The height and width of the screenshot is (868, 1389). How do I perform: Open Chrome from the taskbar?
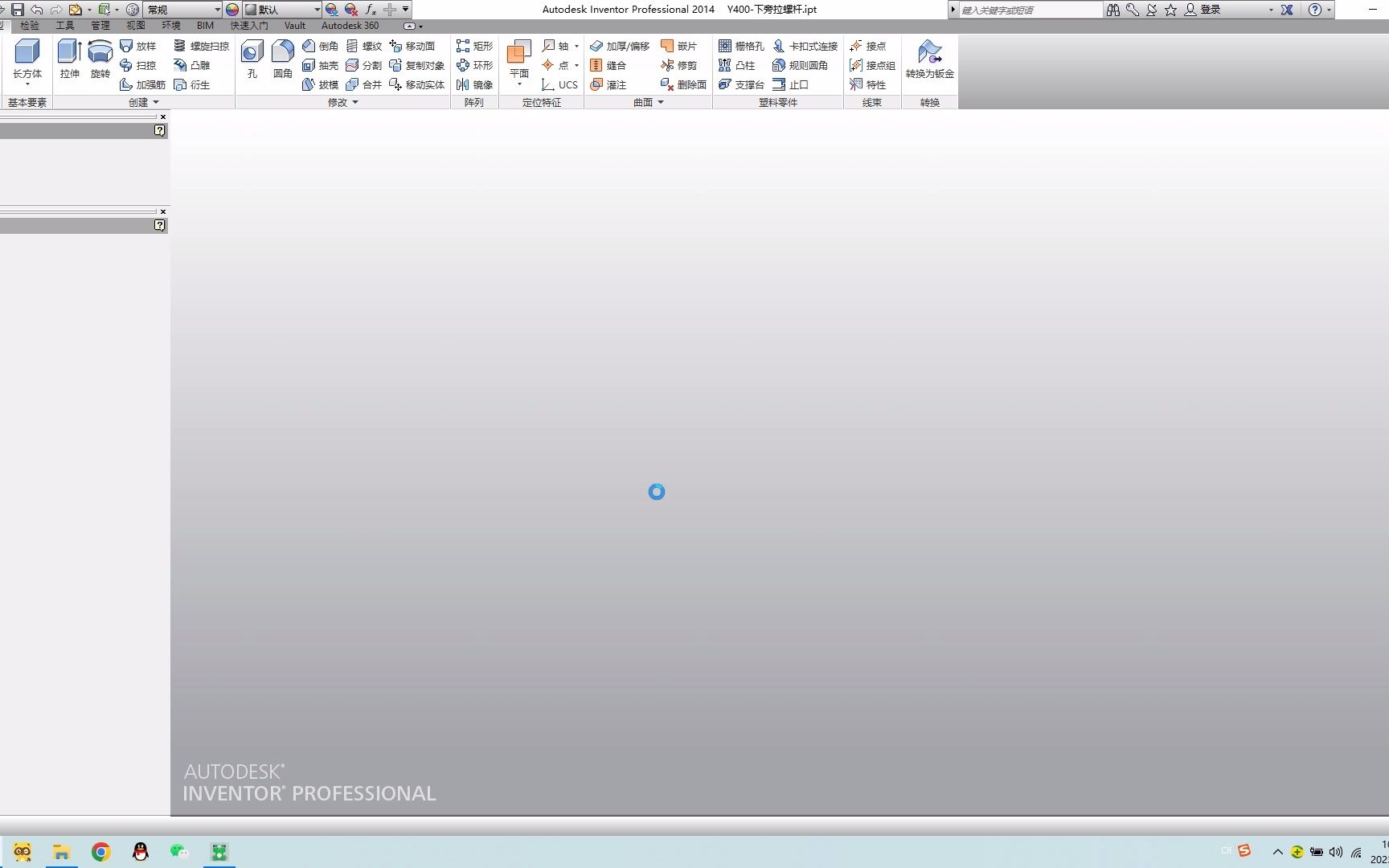click(x=100, y=852)
